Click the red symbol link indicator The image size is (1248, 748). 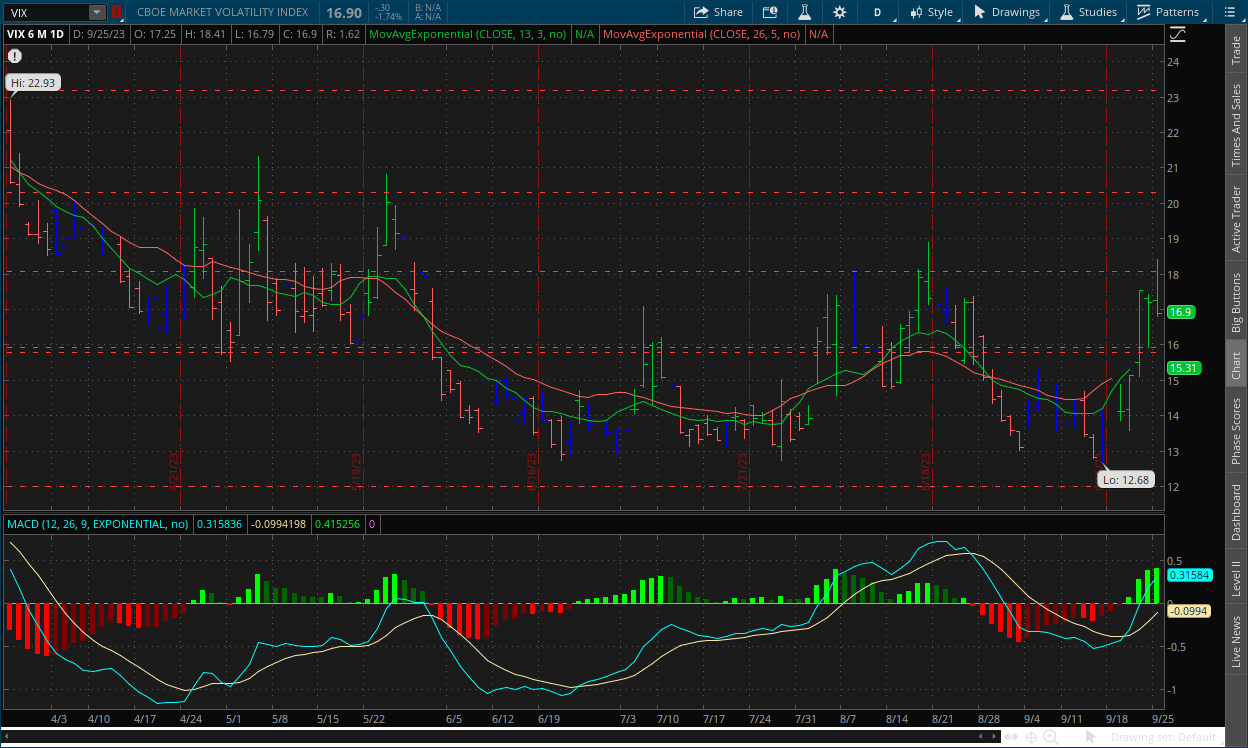116,12
